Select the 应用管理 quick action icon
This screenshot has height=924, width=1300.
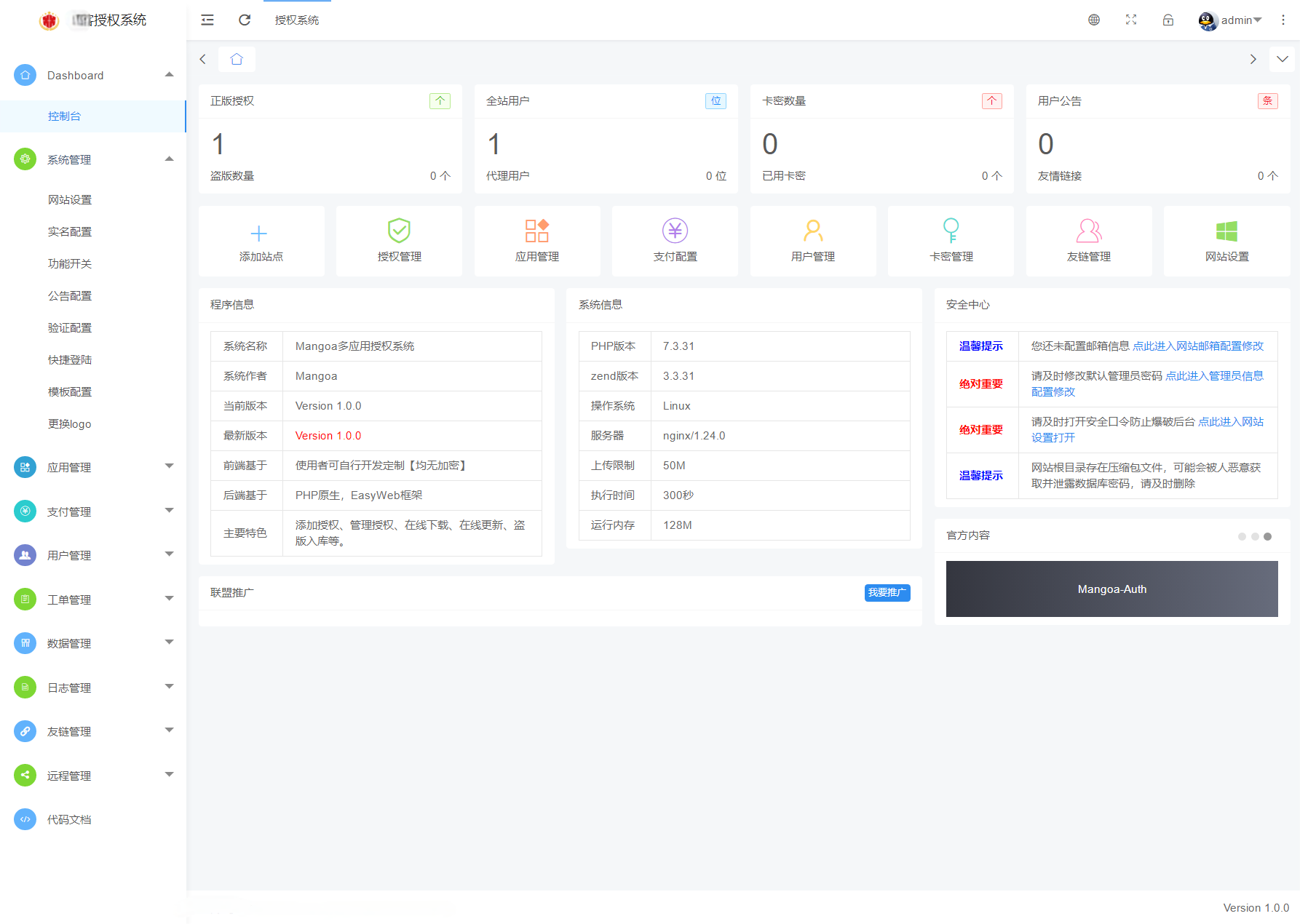coord(536,231)
